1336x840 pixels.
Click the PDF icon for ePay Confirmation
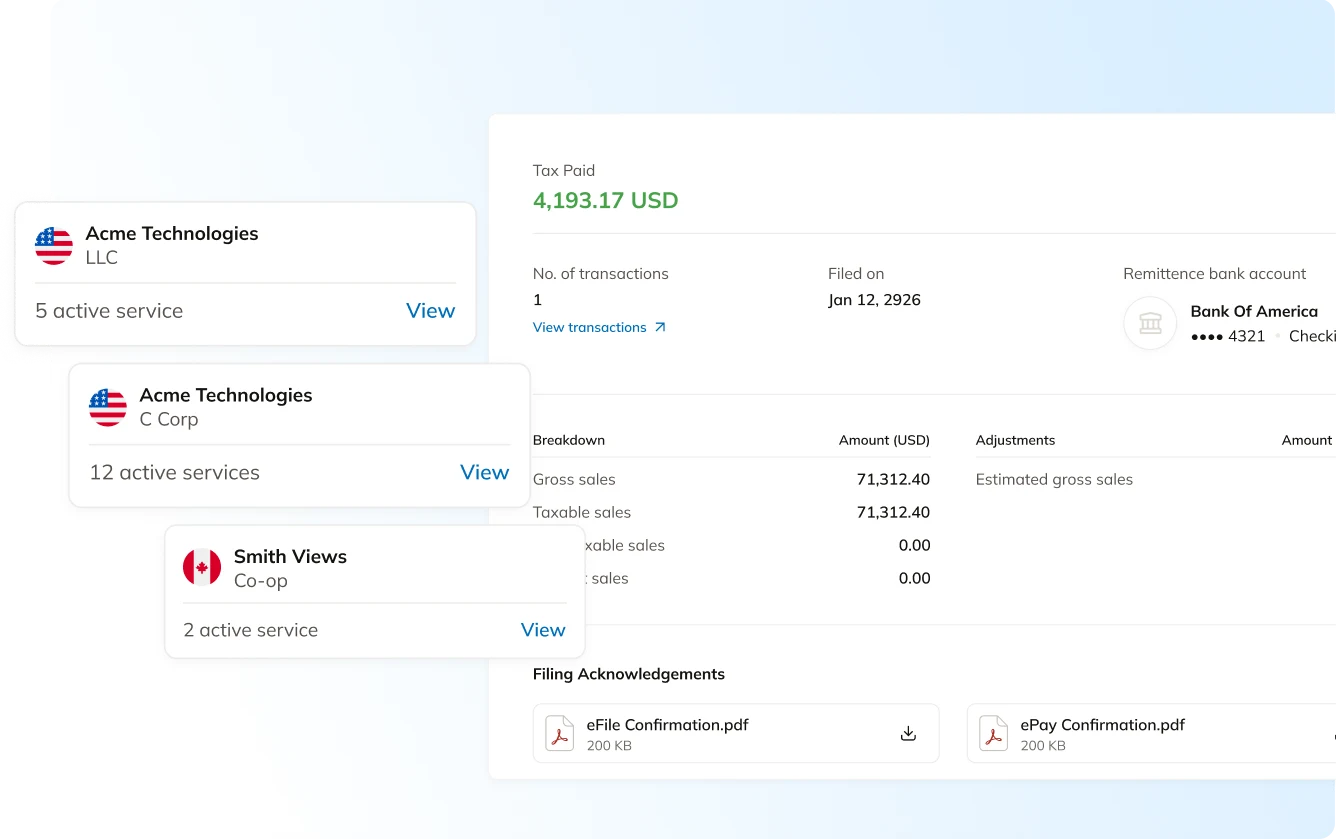(x=993, y=734)
